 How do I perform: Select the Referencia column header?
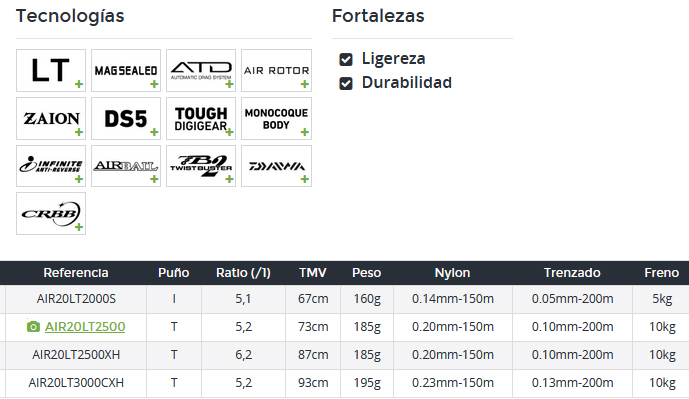tap(76, 273)
